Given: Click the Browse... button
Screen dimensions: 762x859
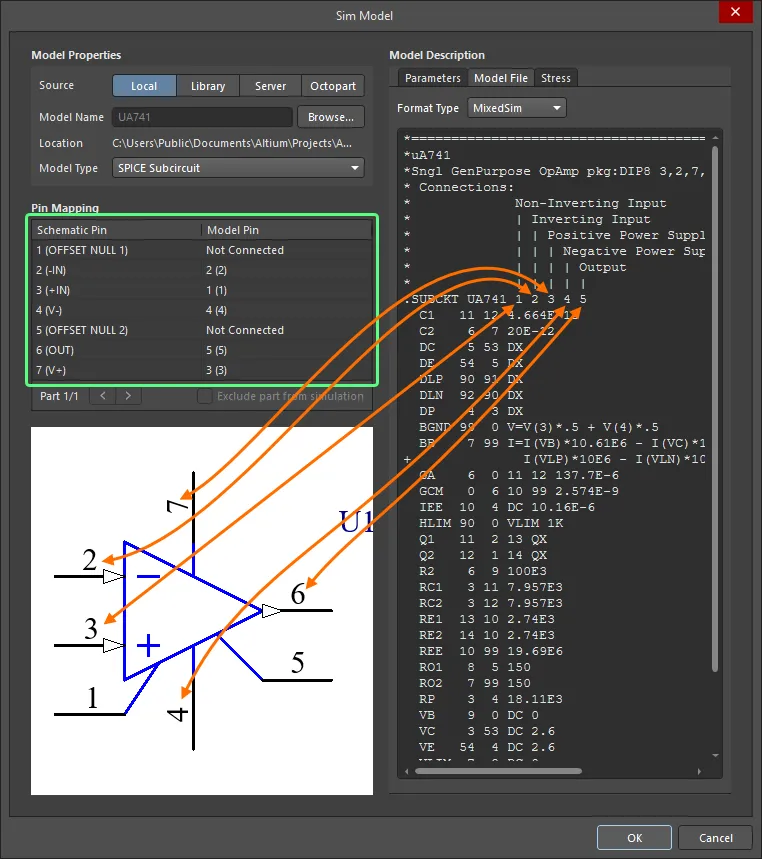Looking at the screenshot, I should tap(330, 117).
